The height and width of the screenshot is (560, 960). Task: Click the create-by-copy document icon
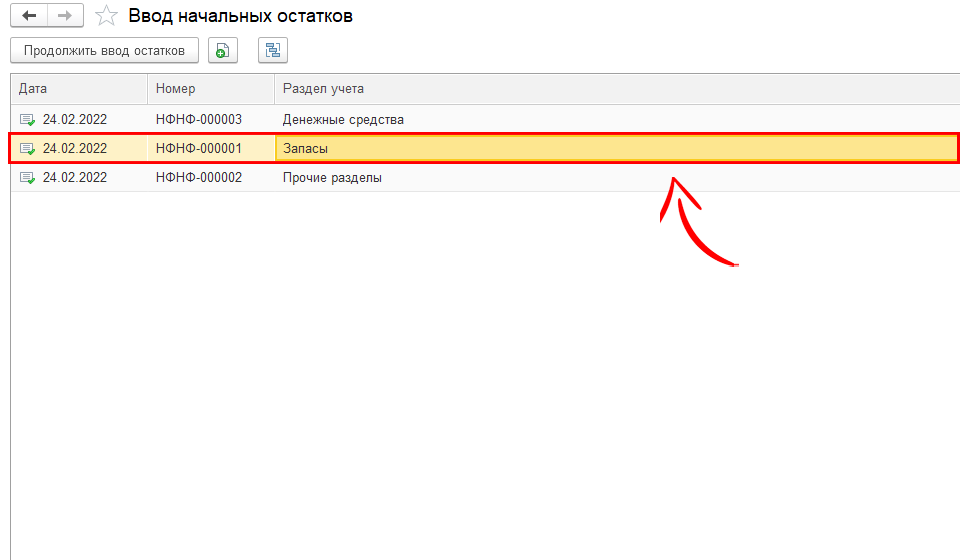[222, 50]
